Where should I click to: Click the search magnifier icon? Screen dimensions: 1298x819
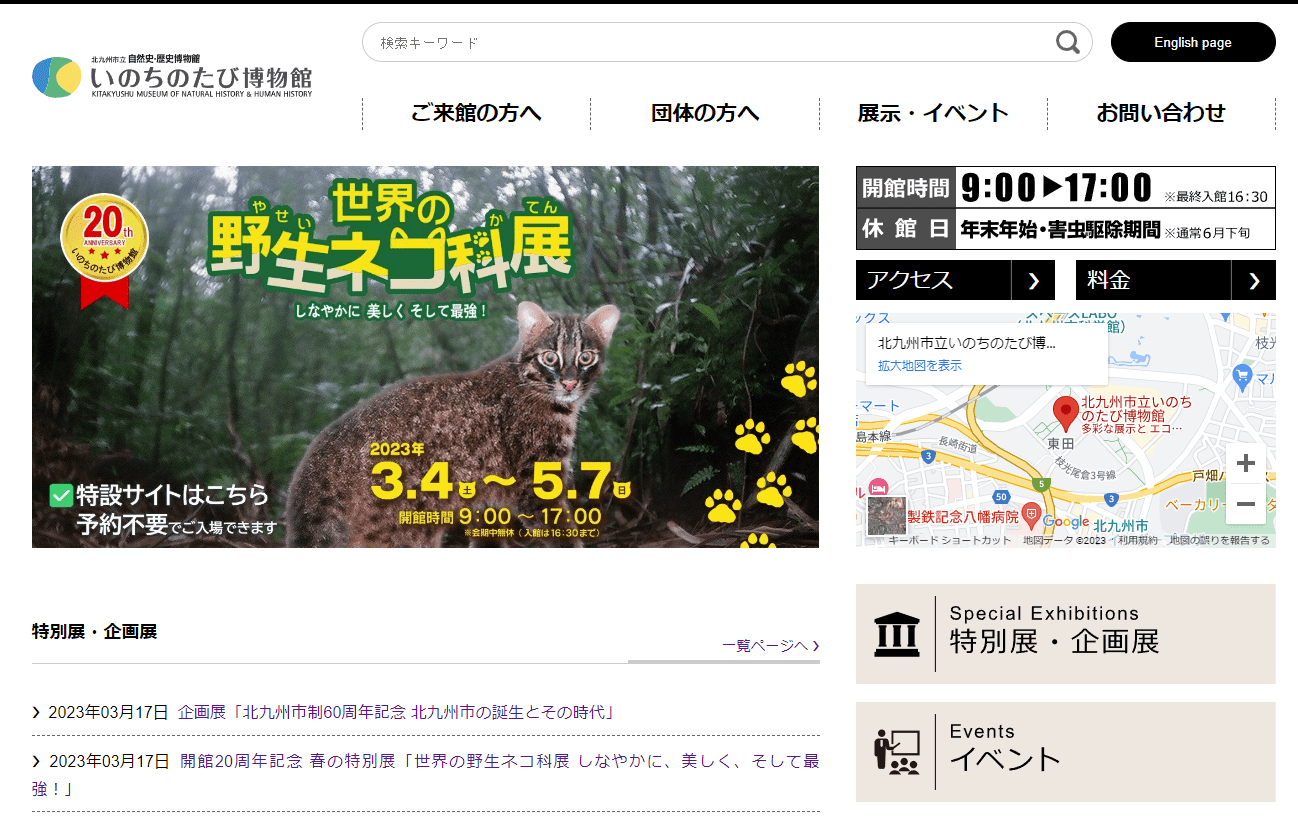(1068, 42)
